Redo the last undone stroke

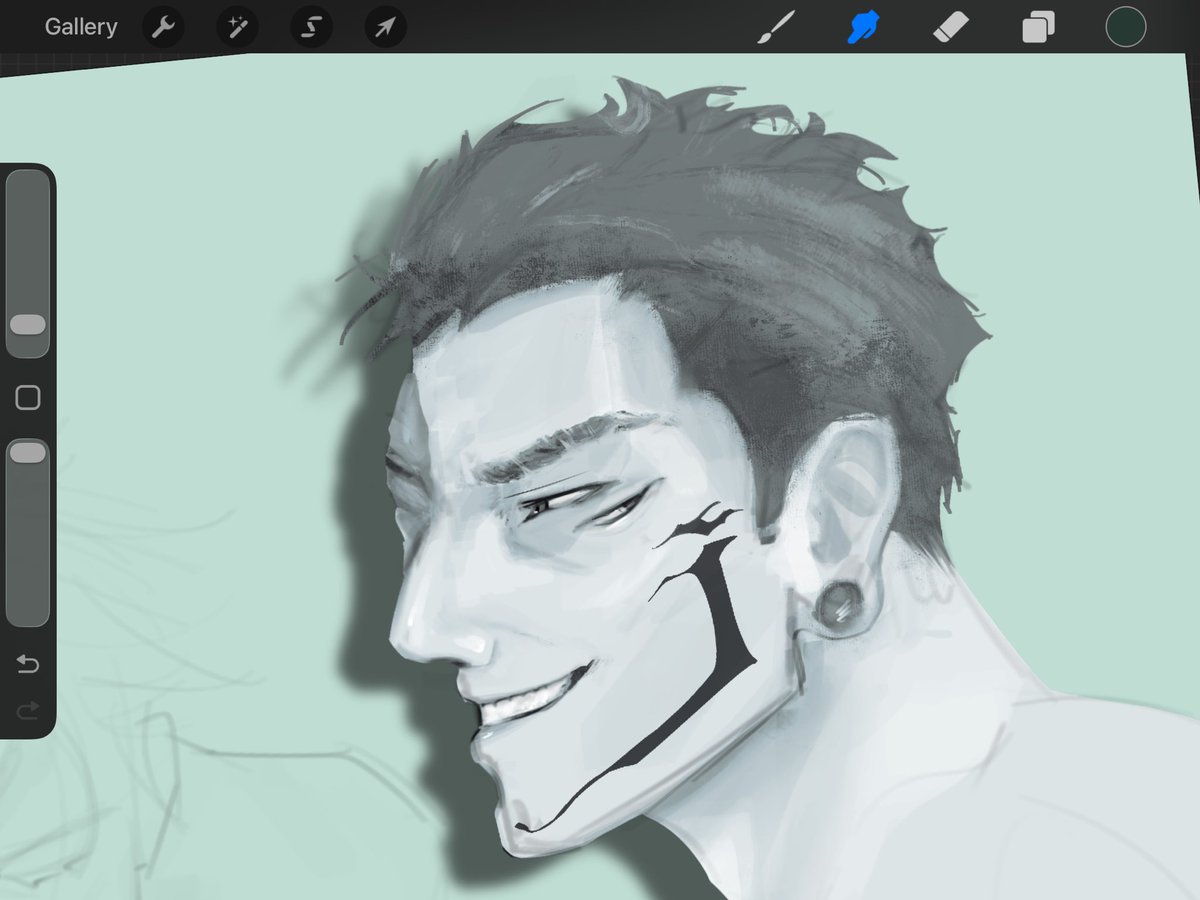click(28, 710)
